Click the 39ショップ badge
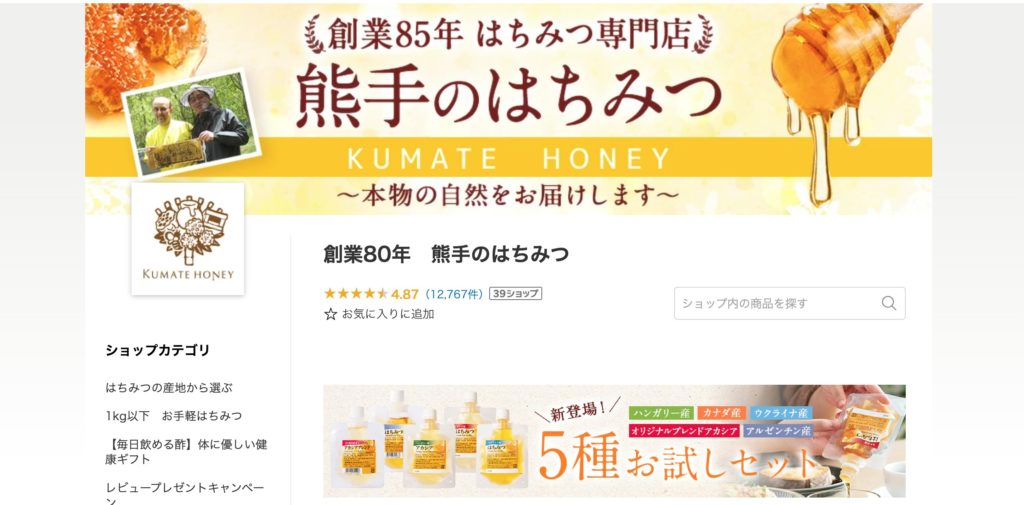Viewport: 1024px width, 505px height. [x=515, y=294]
